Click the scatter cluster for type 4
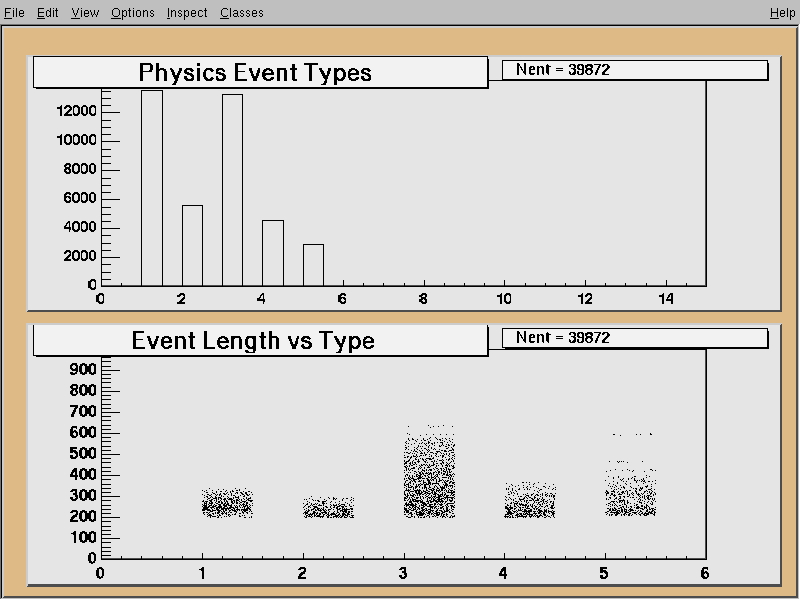 [530, 500]
